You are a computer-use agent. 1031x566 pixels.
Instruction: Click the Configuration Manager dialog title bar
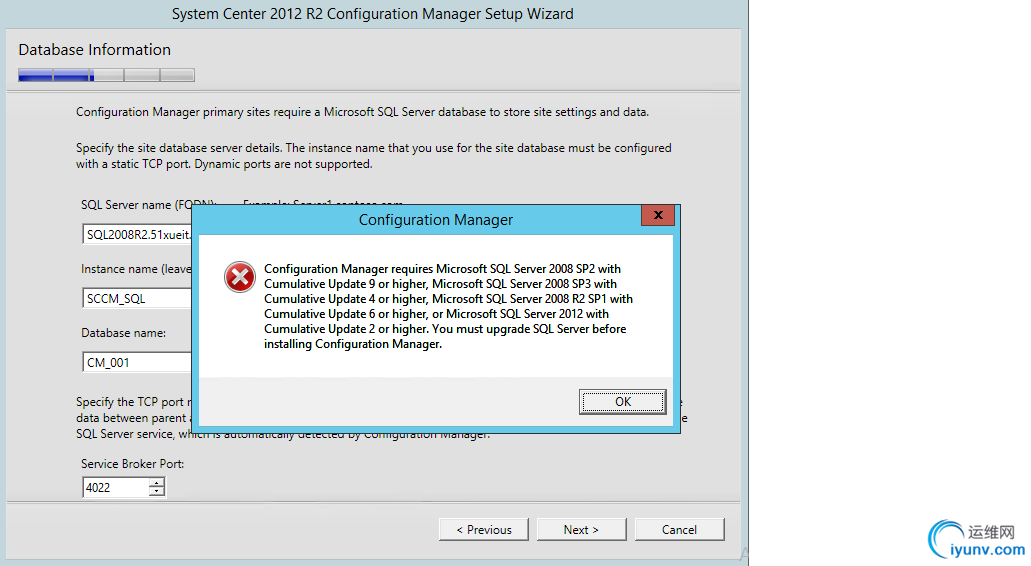(x=435, y=220)
